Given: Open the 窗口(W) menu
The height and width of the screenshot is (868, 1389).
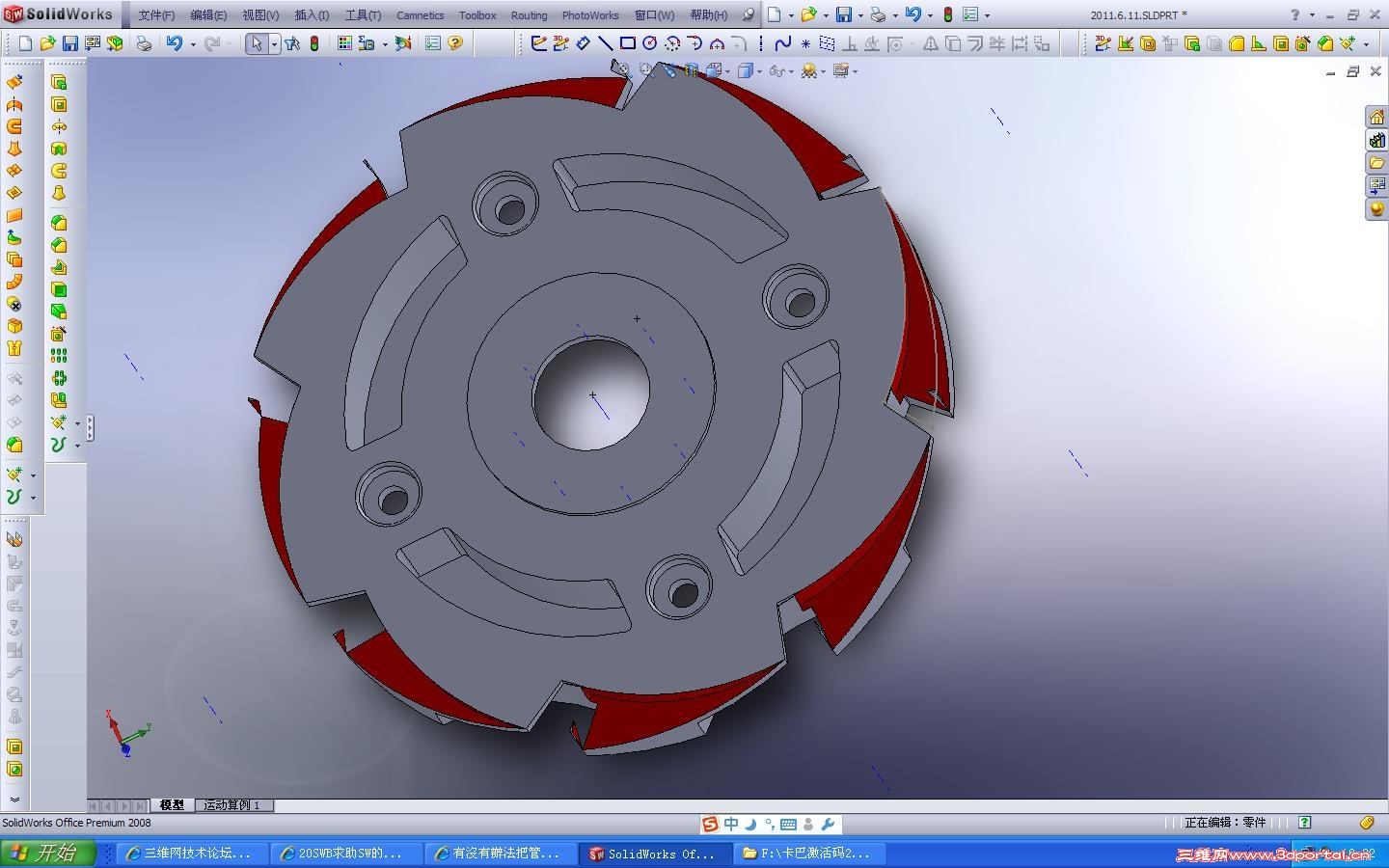Looking at the screenshot, I should [654, 15].
